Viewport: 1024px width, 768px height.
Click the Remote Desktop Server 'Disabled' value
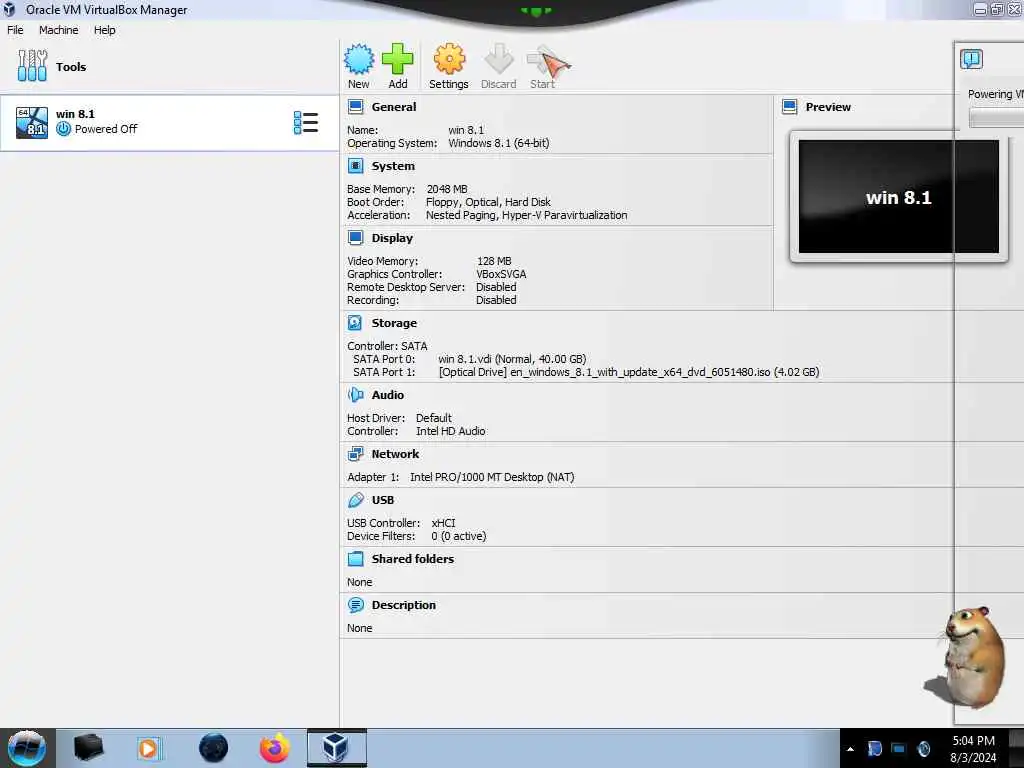point(496,287)
